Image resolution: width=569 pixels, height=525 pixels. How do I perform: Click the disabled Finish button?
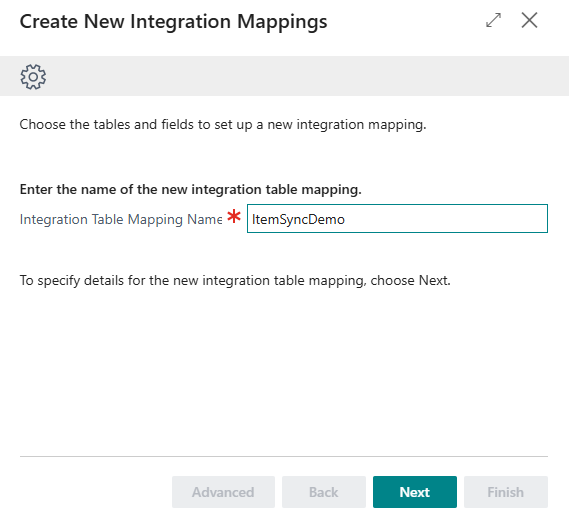tap(505, 492)
